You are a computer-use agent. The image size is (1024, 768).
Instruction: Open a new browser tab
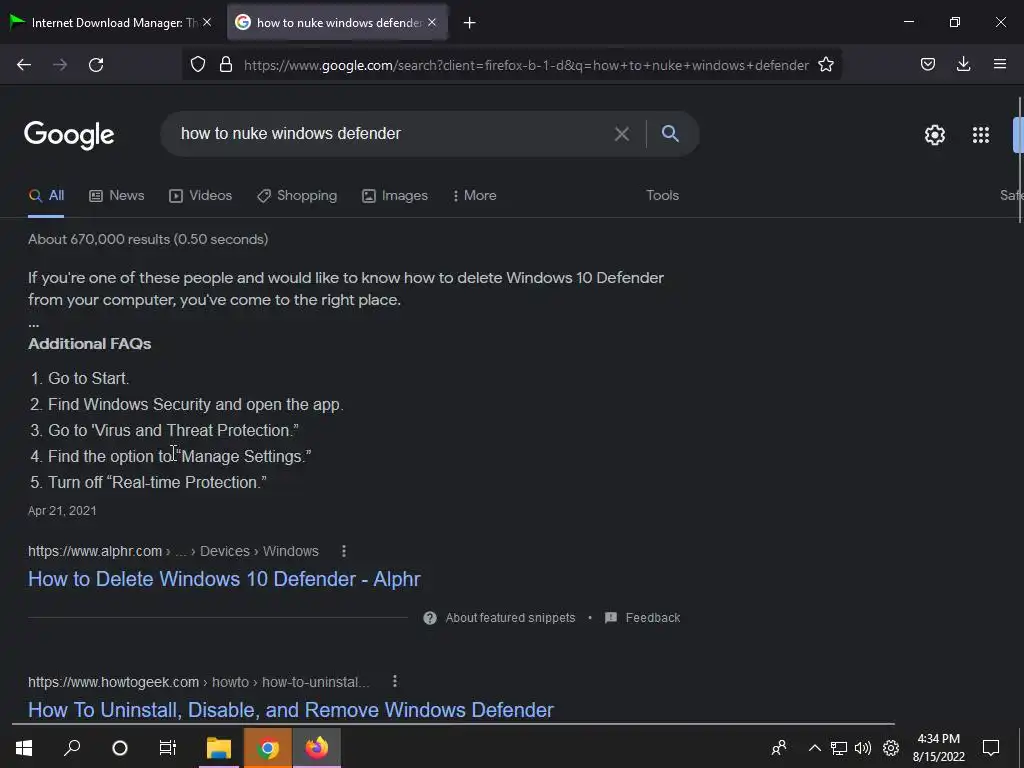pos(470,23)
